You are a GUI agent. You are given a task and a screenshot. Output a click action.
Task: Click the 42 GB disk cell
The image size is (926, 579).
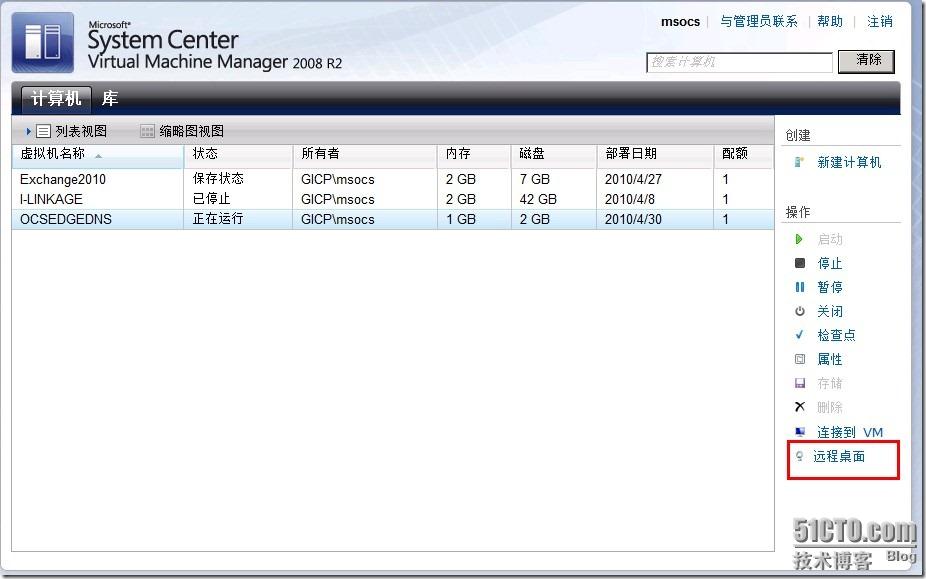[538, 199]
